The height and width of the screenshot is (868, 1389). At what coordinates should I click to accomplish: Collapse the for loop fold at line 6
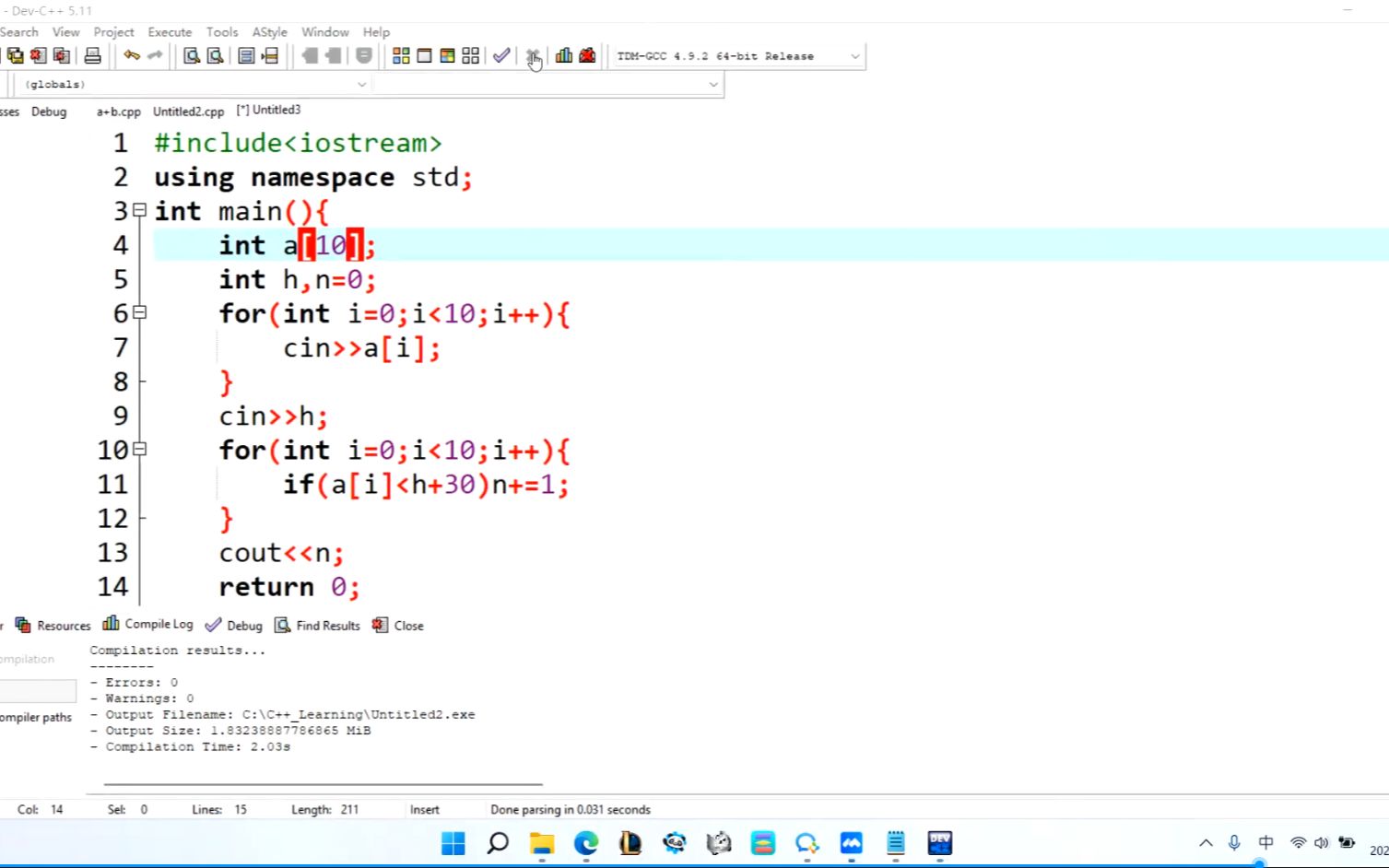139,312
